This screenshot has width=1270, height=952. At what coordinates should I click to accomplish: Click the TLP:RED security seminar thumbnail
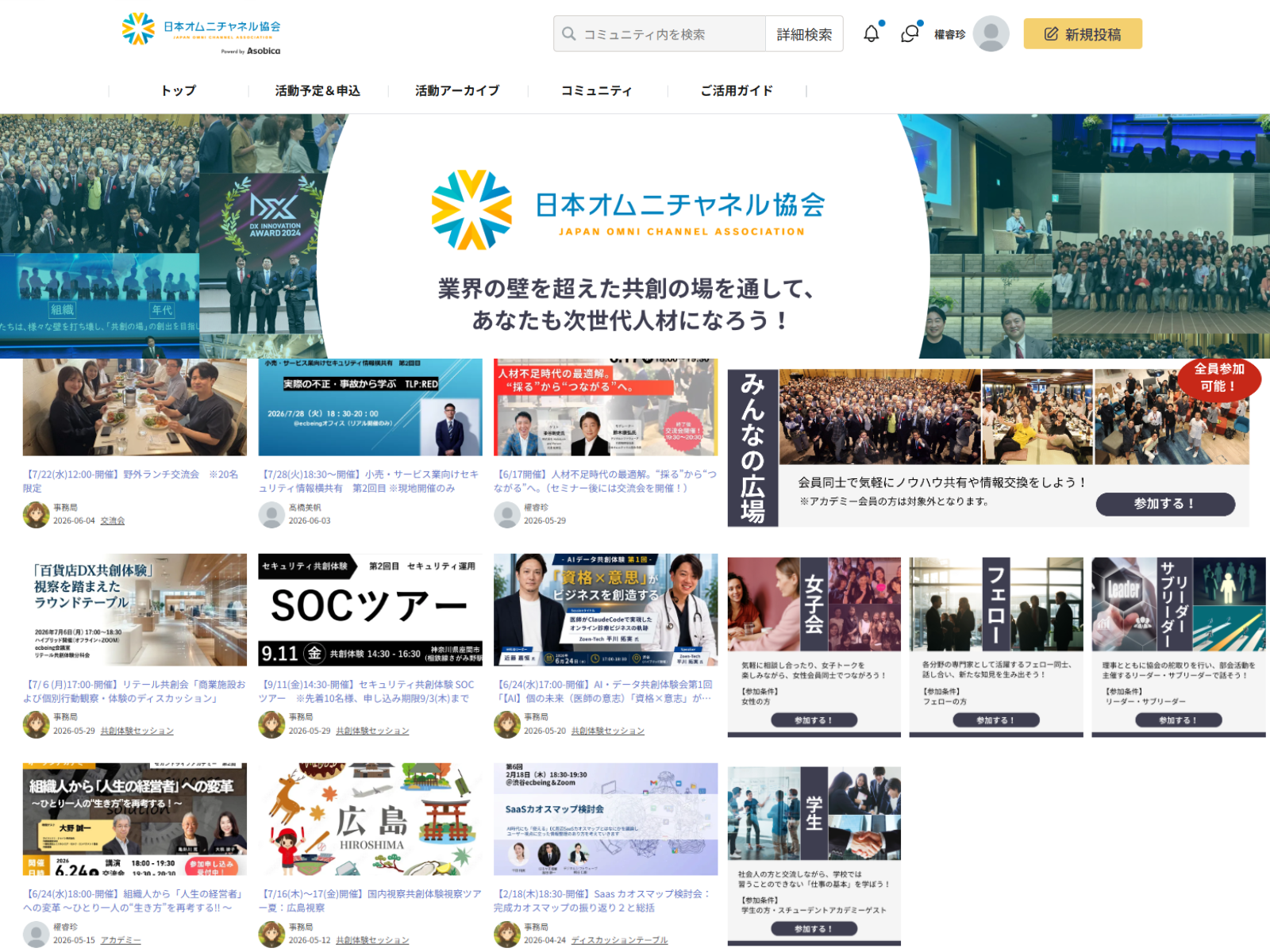tap(371, 407)
